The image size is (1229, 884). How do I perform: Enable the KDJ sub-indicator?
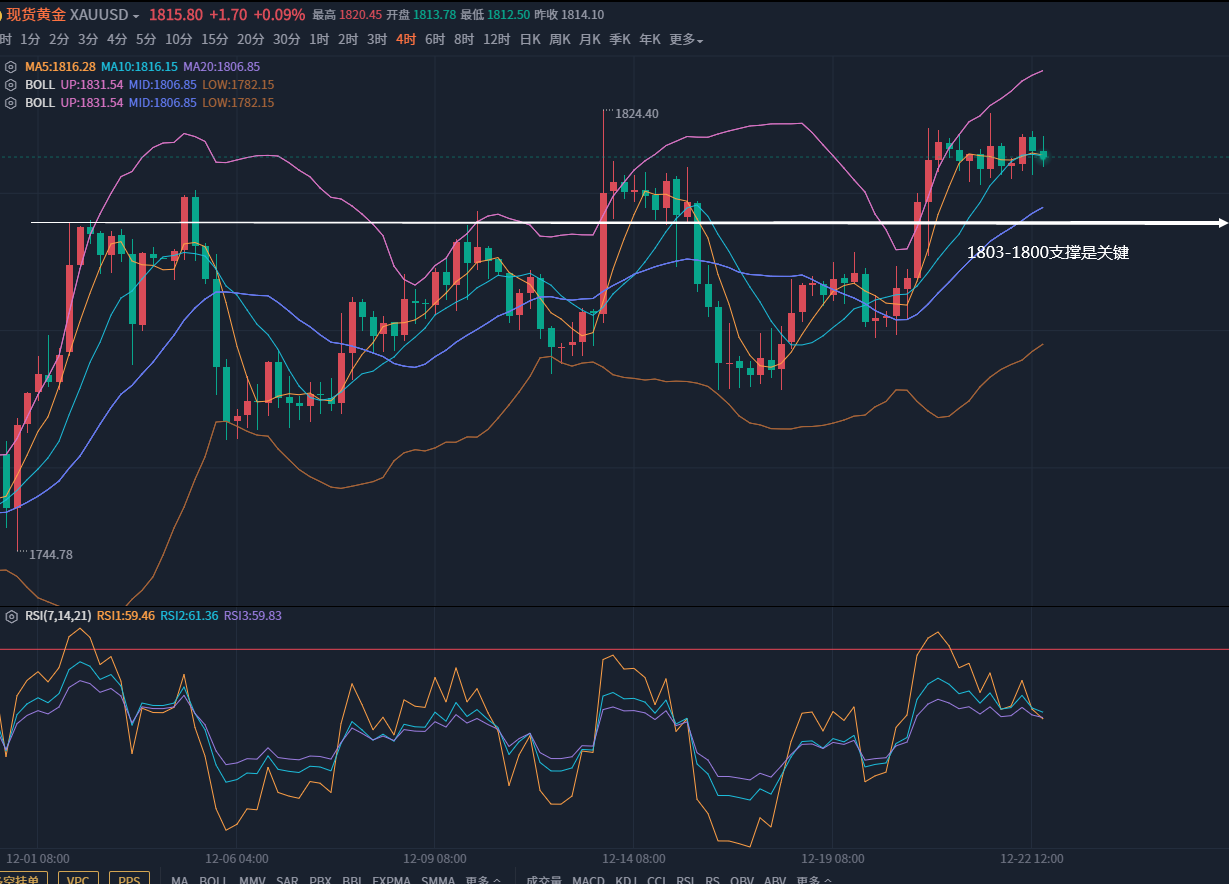(x=626, y=881)
